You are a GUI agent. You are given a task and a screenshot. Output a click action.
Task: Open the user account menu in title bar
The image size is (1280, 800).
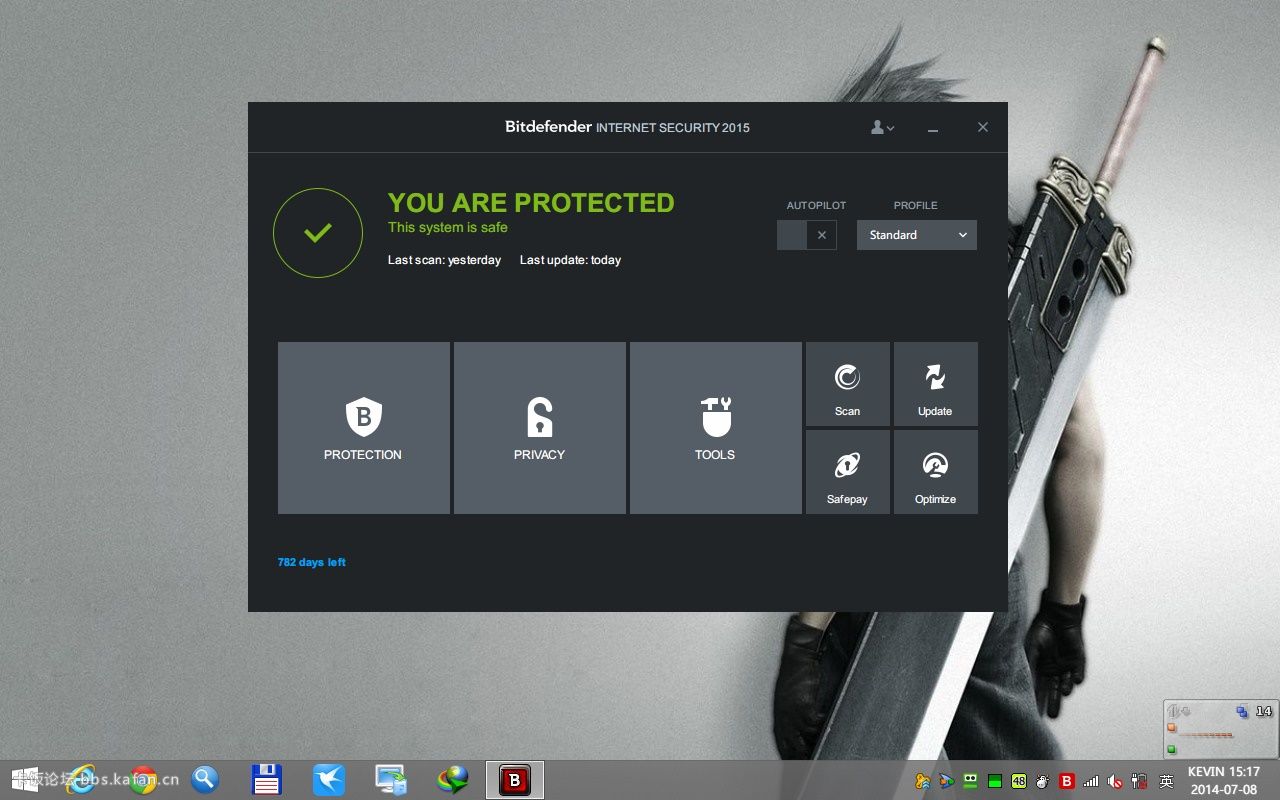[x=882, y=127]
